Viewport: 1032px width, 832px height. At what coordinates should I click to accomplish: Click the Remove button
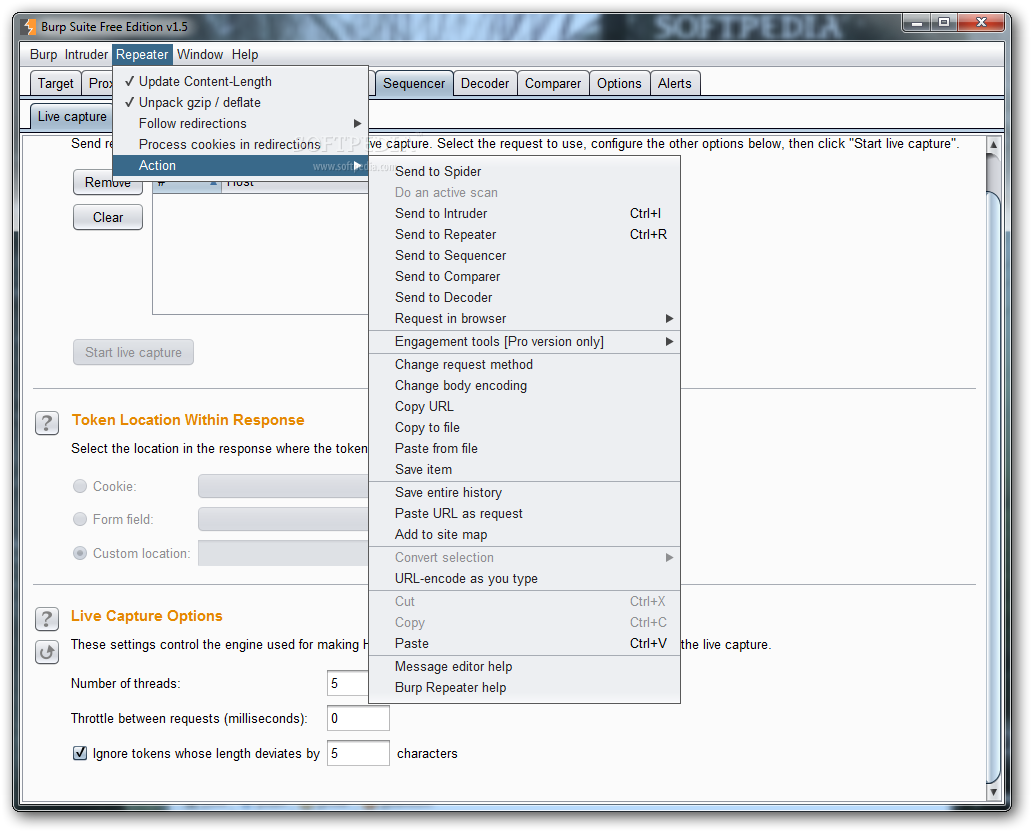[x=108, y=182]
